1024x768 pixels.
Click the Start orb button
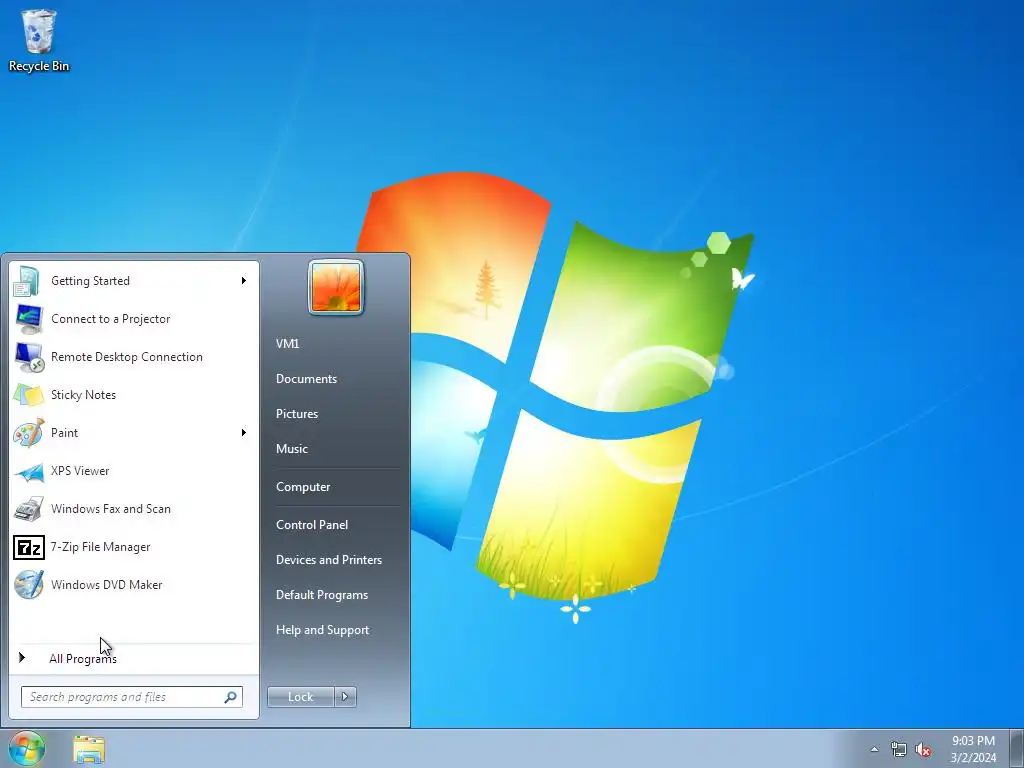click(27, 748)
